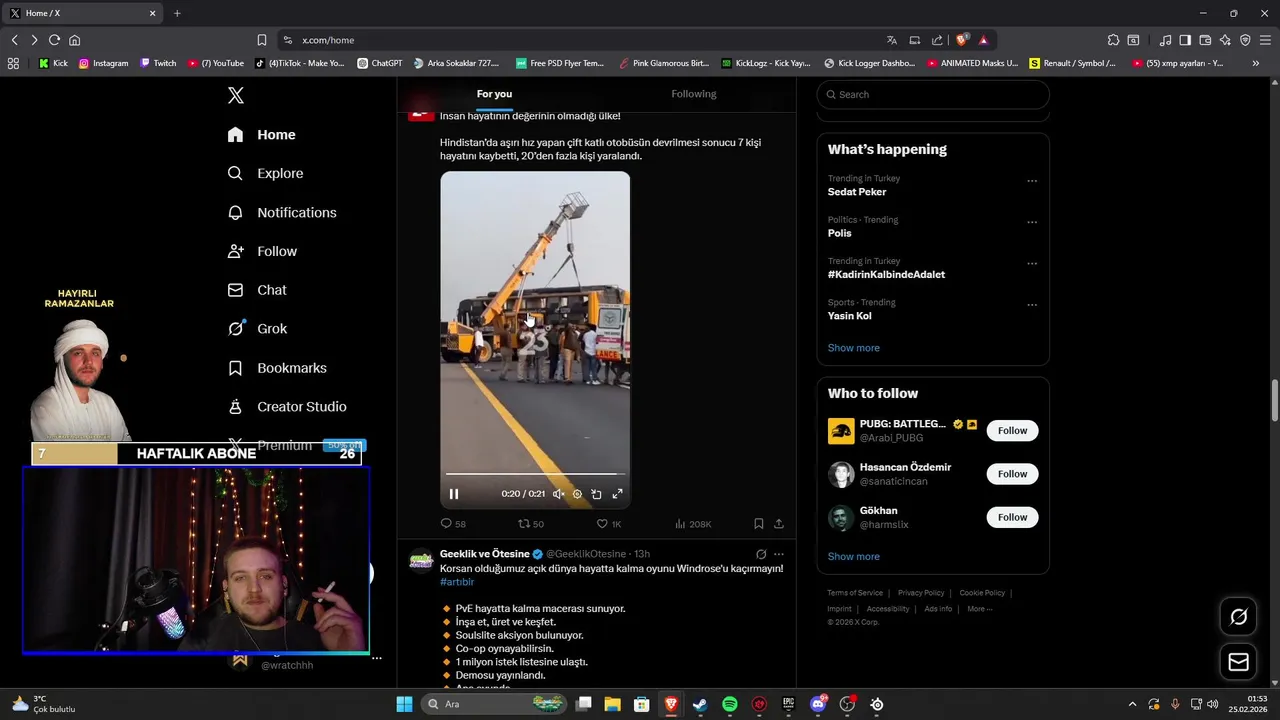Open the Geeklik ve Ötesine profile name
Viewport: 1280px width, 720px height.
click(485, 554)
